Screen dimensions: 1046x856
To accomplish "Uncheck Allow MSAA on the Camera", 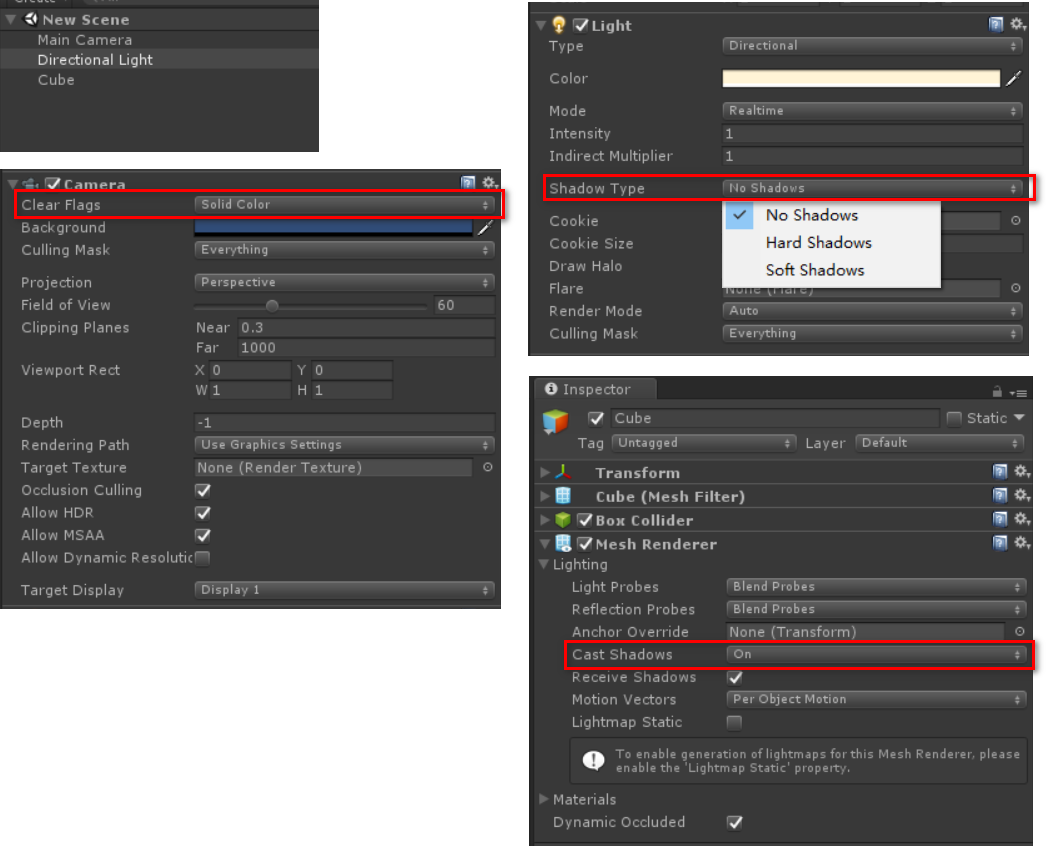I will pyautogui.click(x=201, y=535).
